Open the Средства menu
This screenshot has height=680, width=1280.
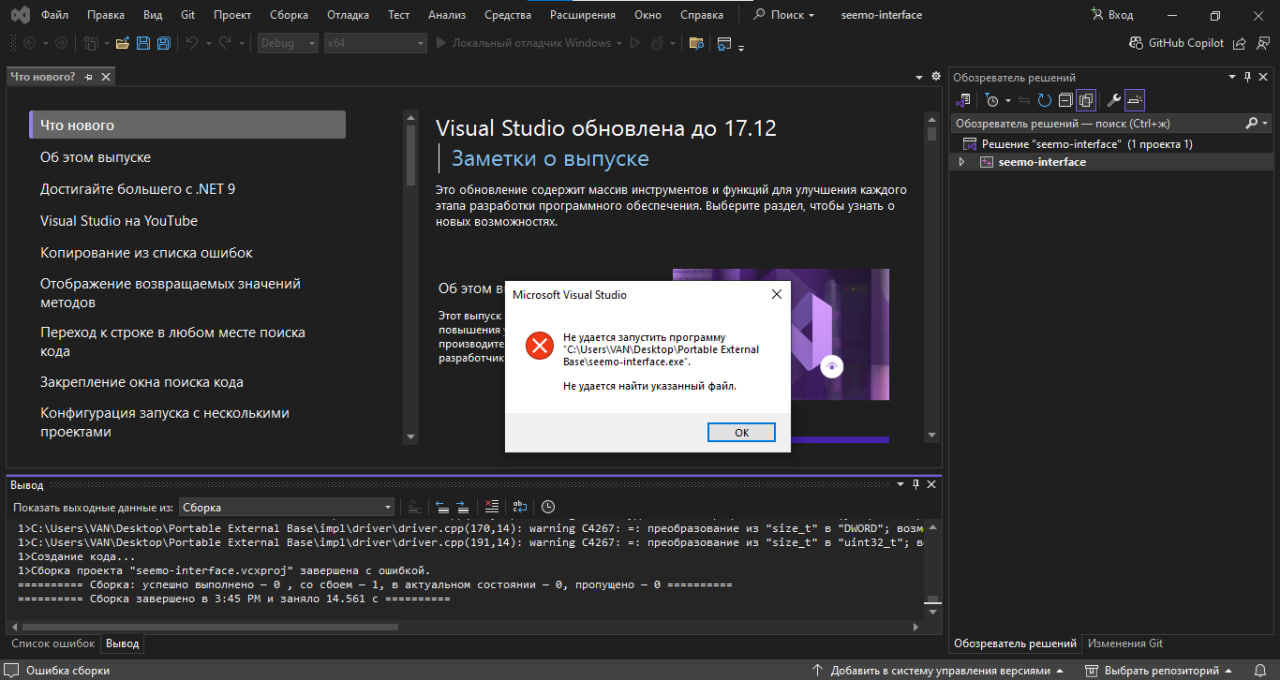508,15
